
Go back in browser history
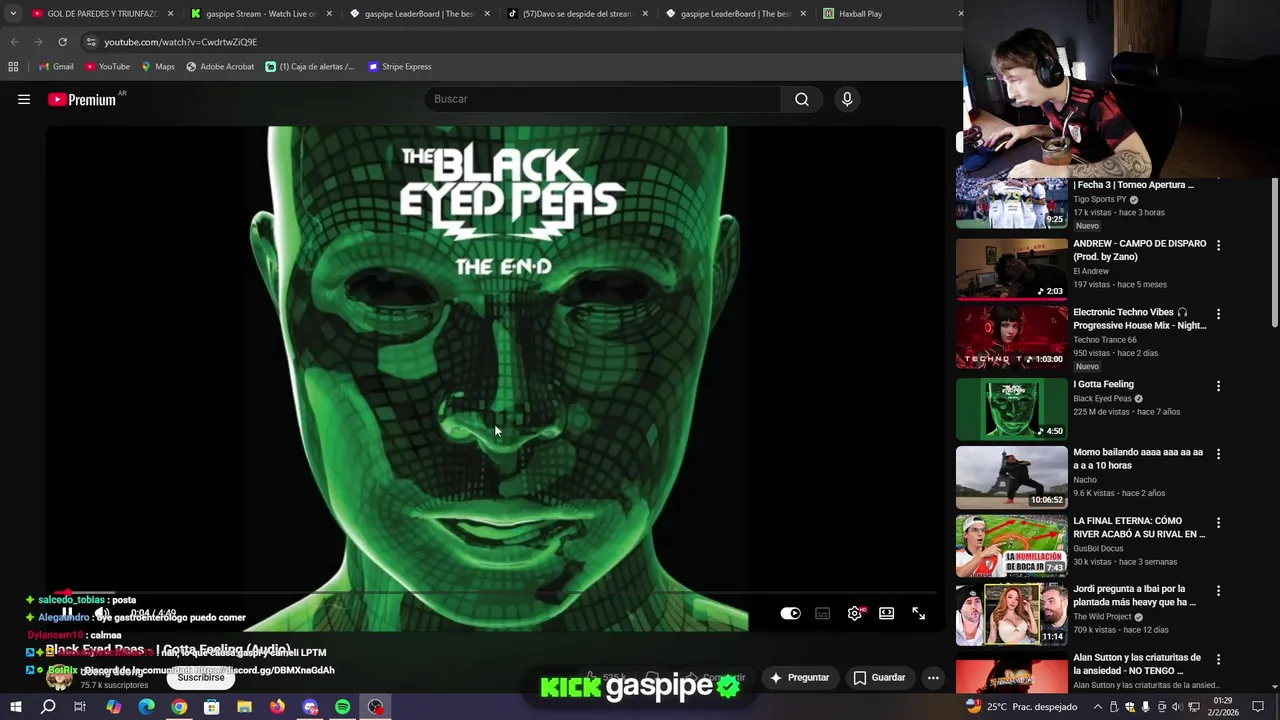pos(14,42)
